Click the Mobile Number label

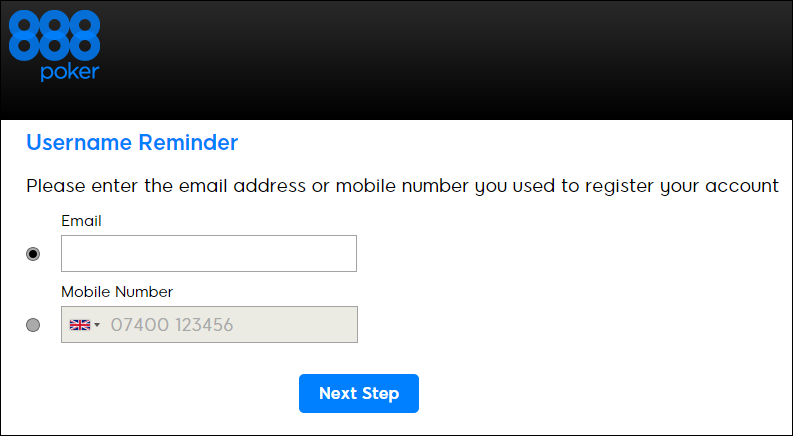[117, 292]
